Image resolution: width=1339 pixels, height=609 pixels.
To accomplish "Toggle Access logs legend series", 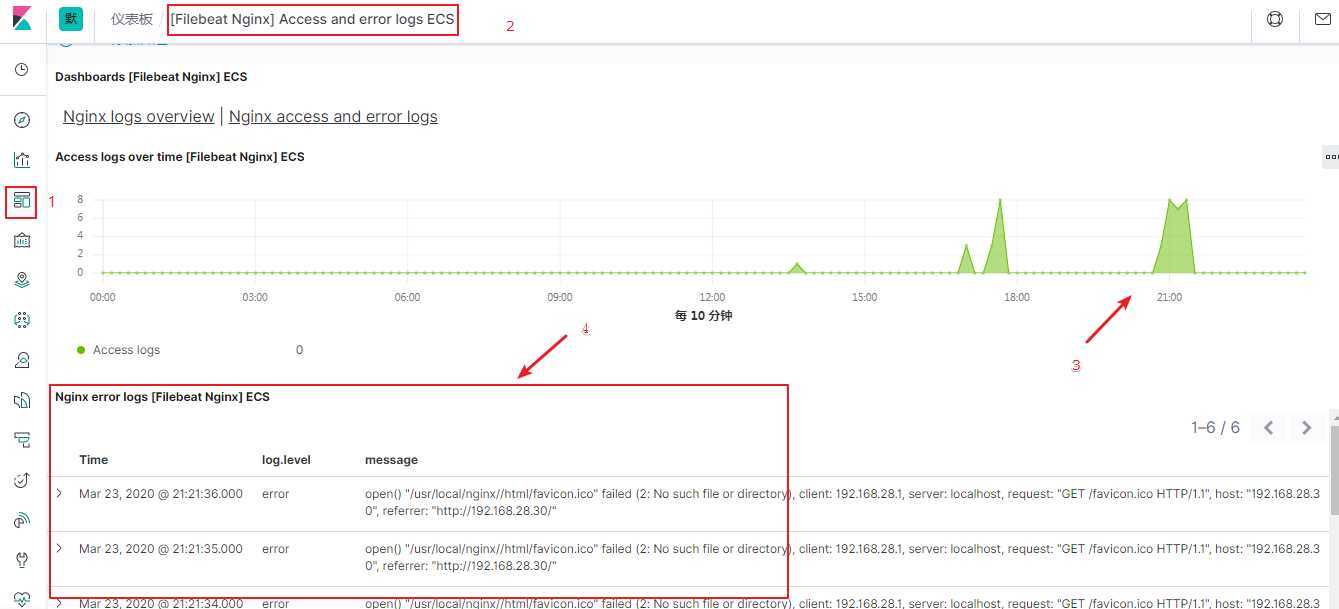I will 126,350.
